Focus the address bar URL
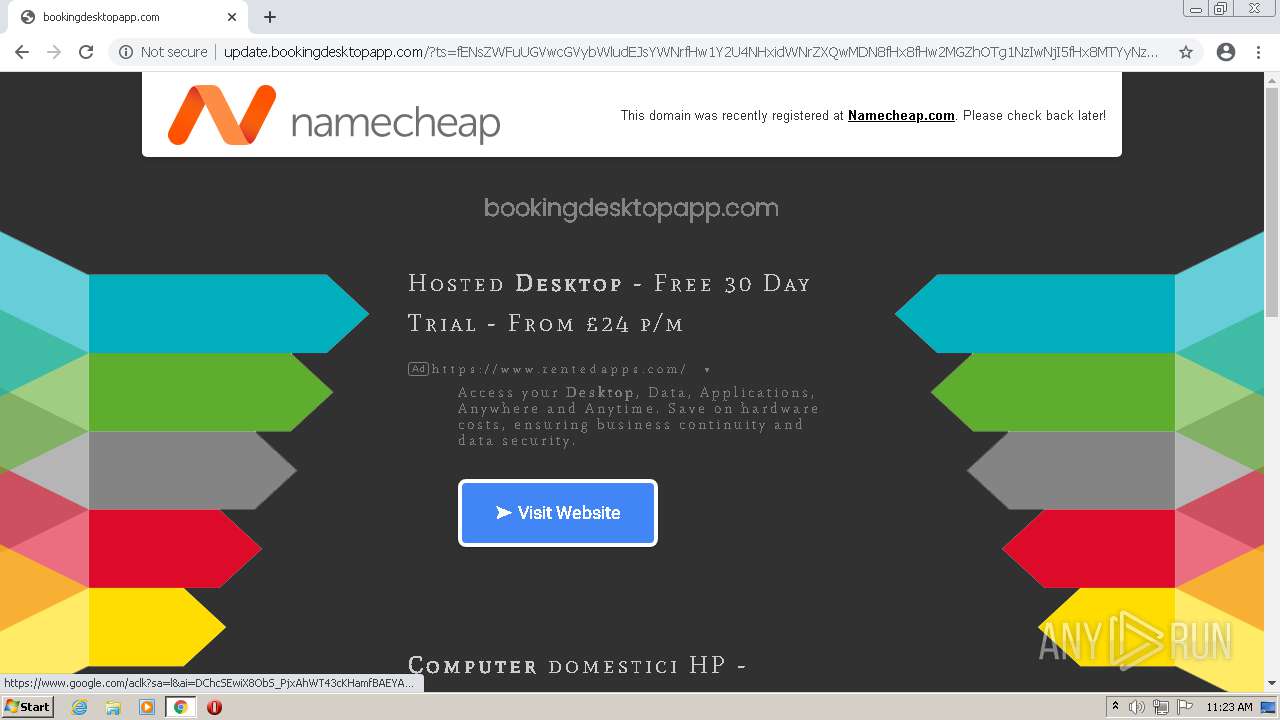 691,52
